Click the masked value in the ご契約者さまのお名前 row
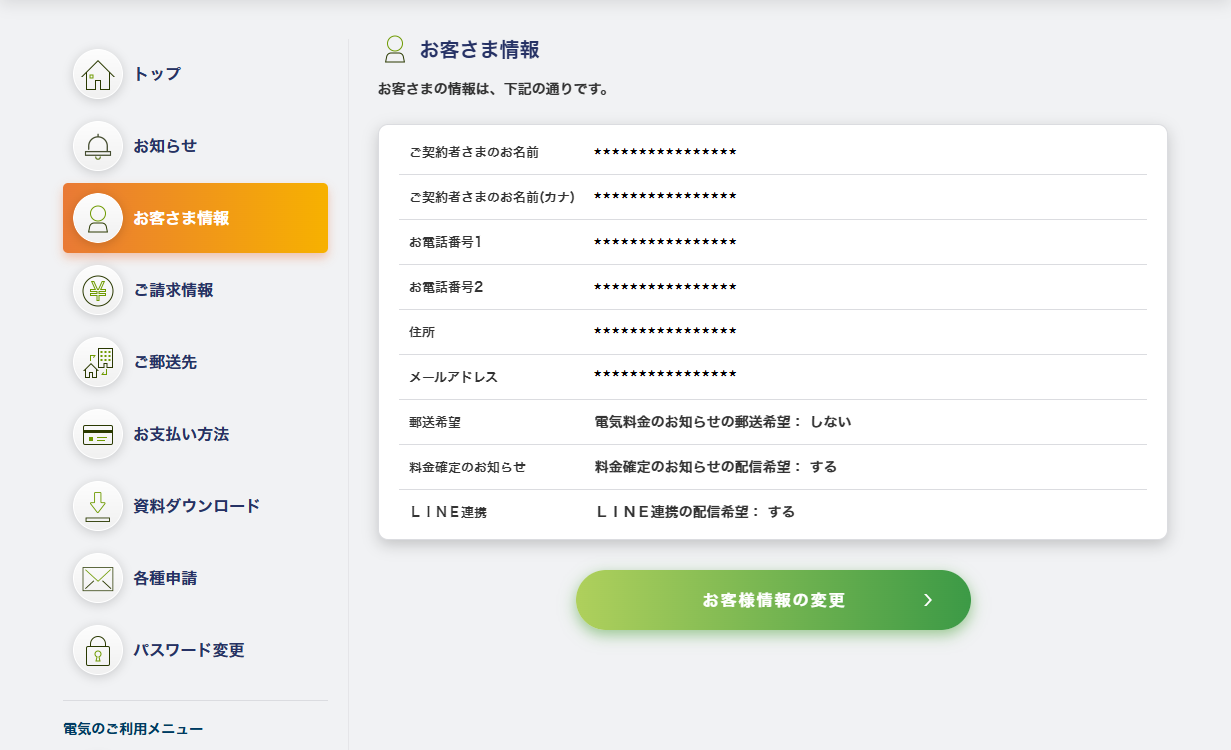This screenshot has width=1231, height=750. coord(665,151)
